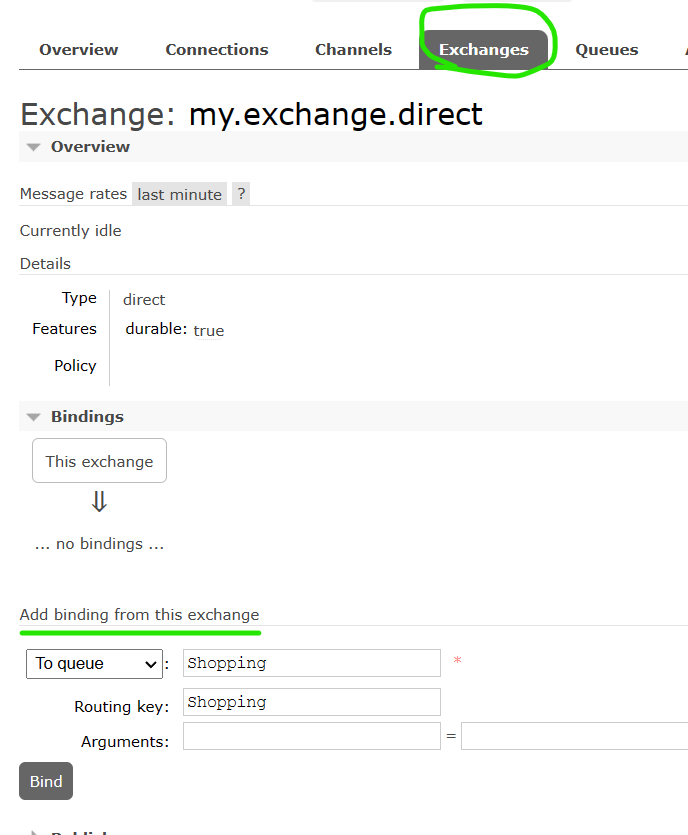The width and height of the screenshot is (688, 835).
Task: Click the "last minute" message rates range
Action: tap(180, 194)
